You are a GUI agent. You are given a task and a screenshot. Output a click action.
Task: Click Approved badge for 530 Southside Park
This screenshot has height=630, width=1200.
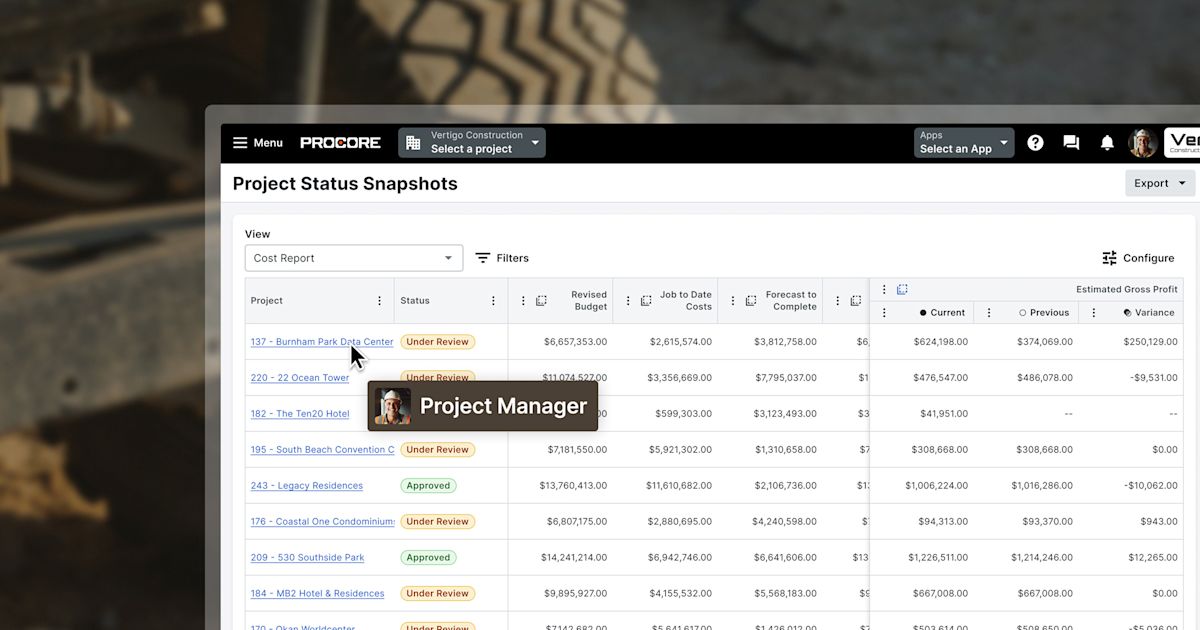[x=428, y=558]
